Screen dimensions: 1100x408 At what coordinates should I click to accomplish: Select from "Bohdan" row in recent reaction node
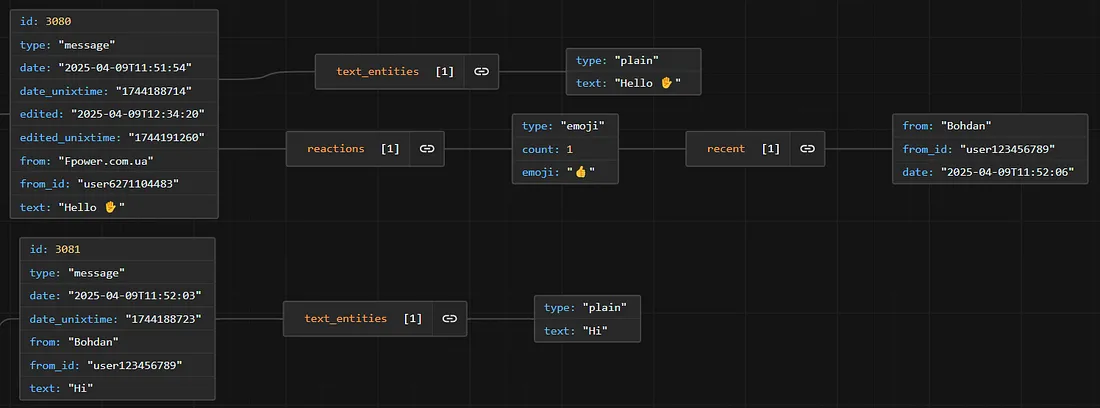(990, 125)
